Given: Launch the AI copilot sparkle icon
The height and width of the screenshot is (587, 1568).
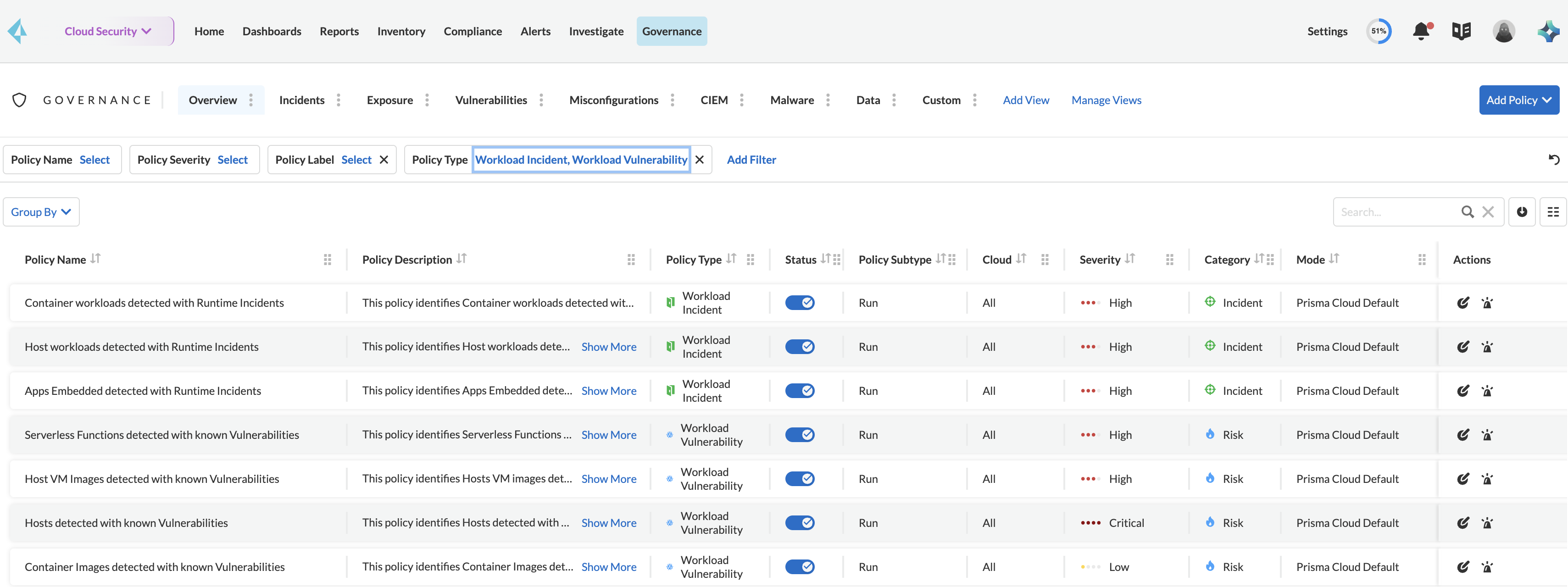Looking at the screenshot, I should pyautogui.click(x=1548, y=31).
